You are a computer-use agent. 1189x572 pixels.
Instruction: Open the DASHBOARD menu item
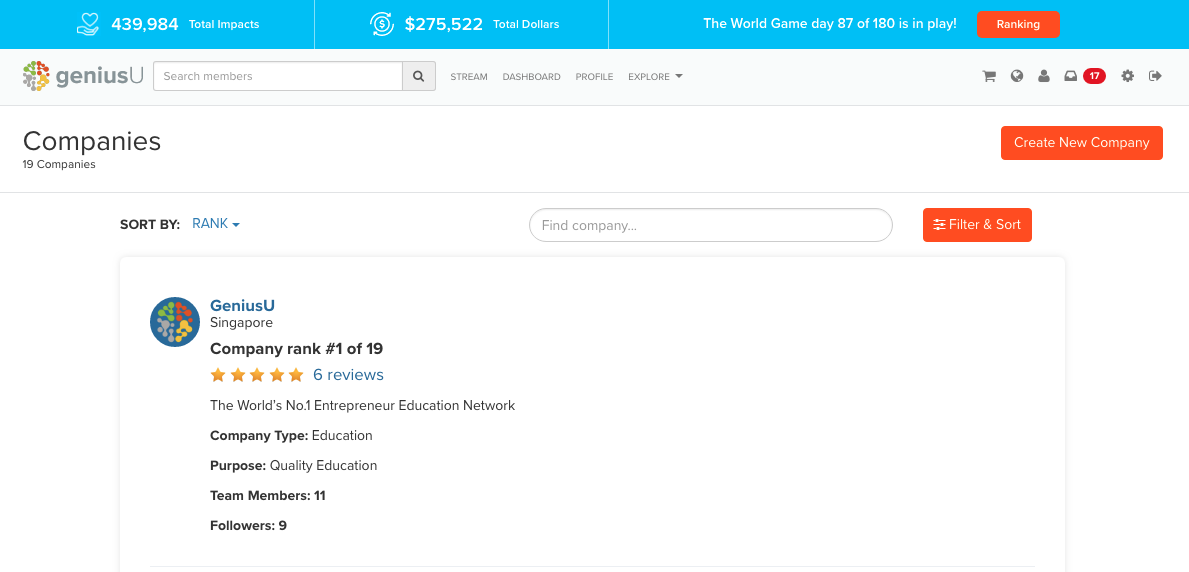point(532,77)
